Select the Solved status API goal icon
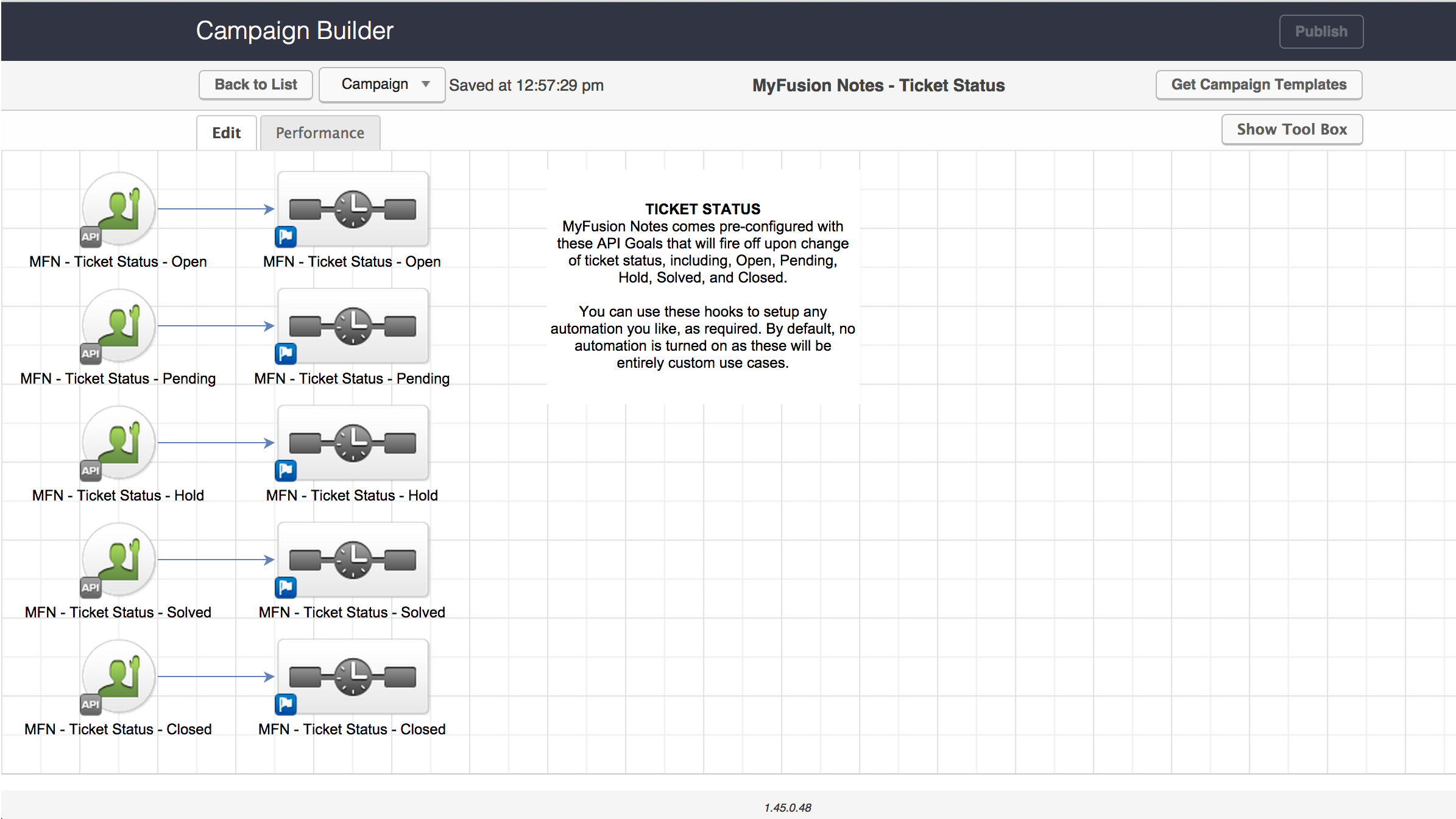The image size is (1456, 819). click(x=119, y=560)
